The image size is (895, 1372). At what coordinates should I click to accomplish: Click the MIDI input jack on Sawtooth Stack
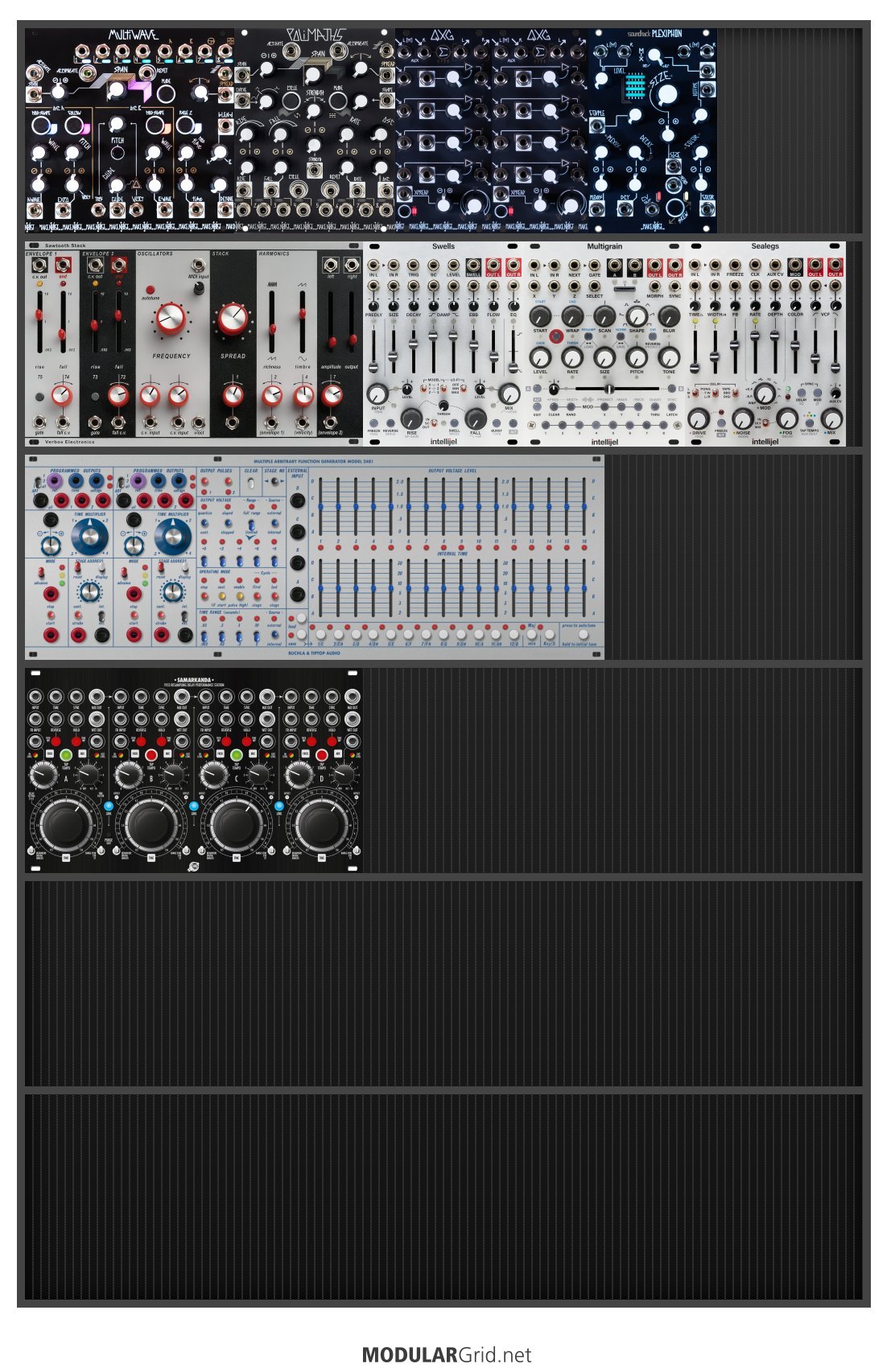coord(198,265)
